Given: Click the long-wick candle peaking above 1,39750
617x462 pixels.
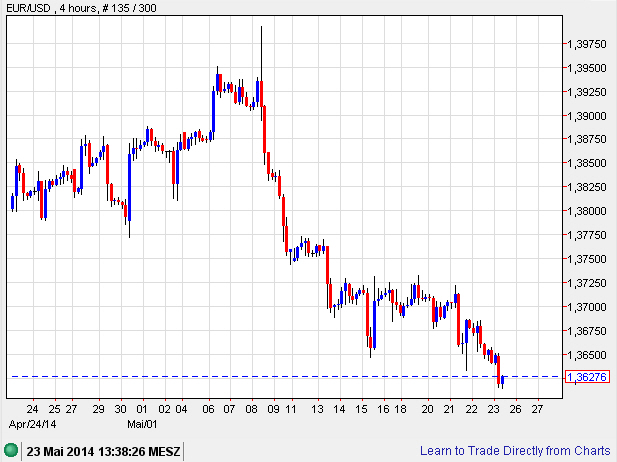Looking at the screenshot, I should (261, 73).
